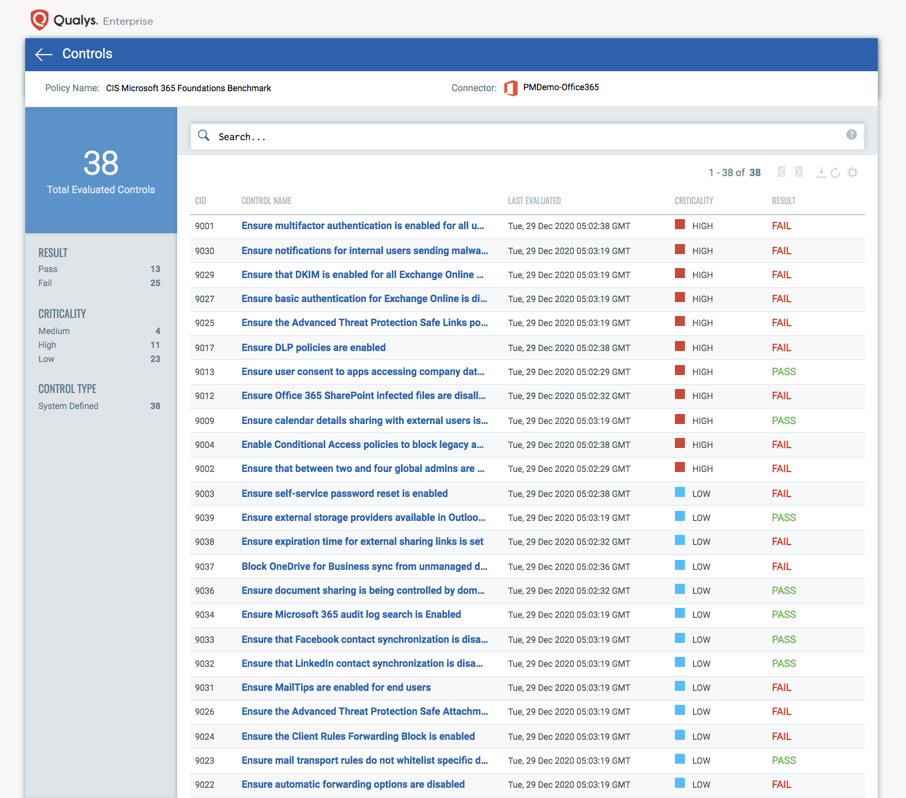Sort by Control Name column header

click(x=266, y=201)
